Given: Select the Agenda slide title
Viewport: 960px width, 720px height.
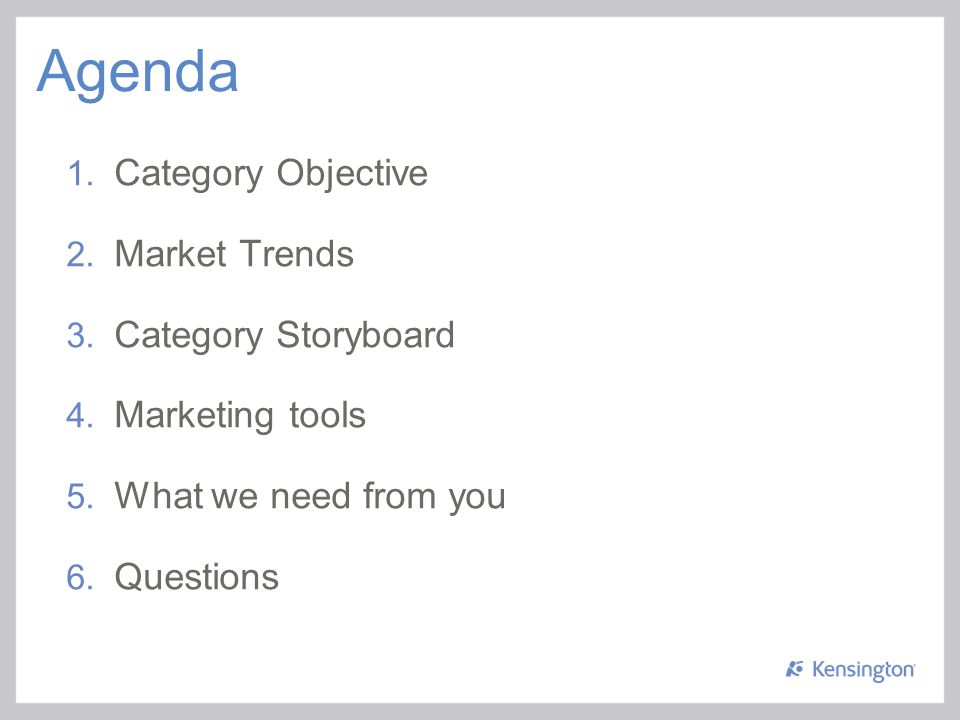Looking at the screenshot, I should pos(137,73).
